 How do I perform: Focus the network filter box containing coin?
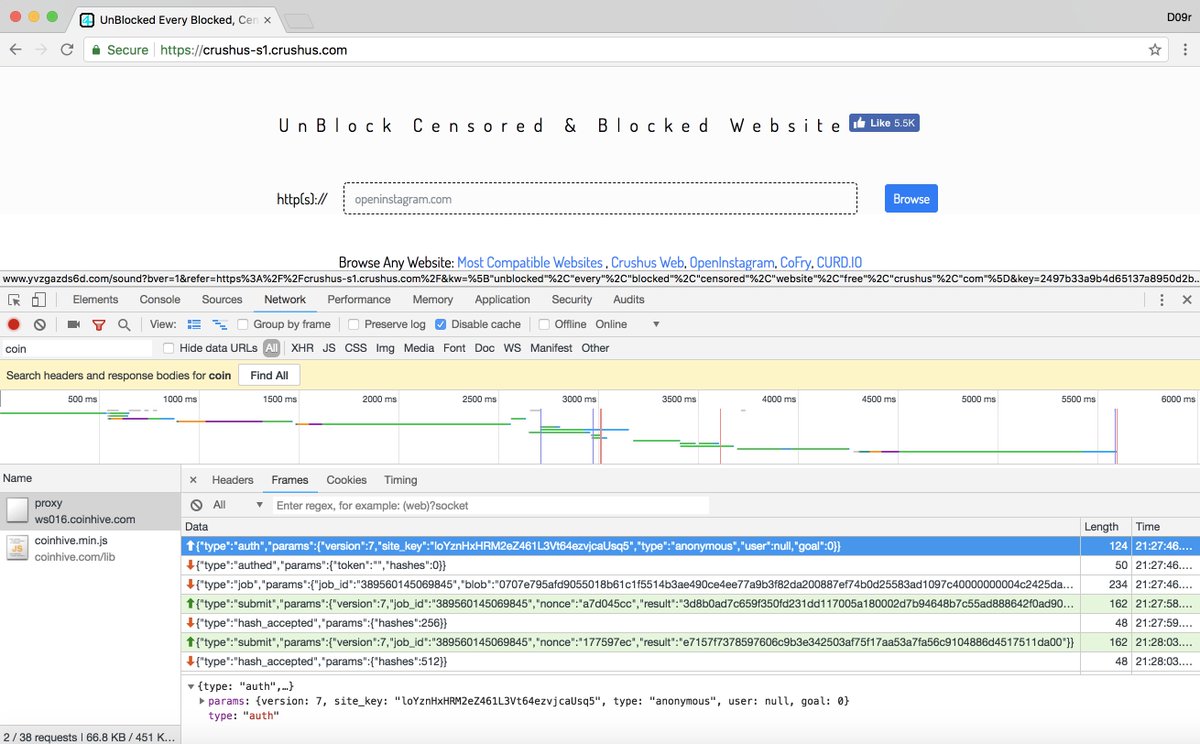click(77, 349)
